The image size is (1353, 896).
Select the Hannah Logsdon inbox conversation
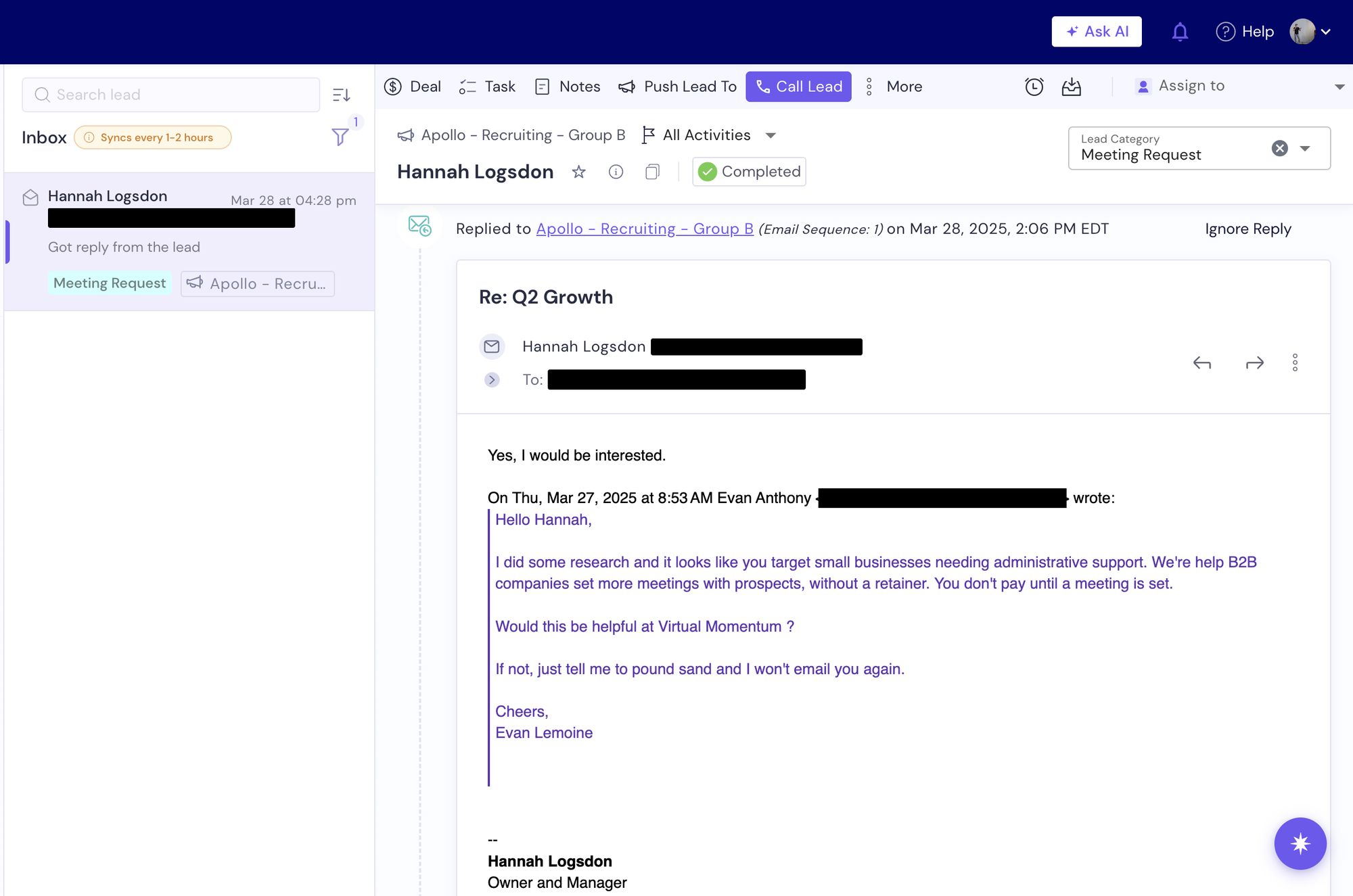[x=189, y=241]
